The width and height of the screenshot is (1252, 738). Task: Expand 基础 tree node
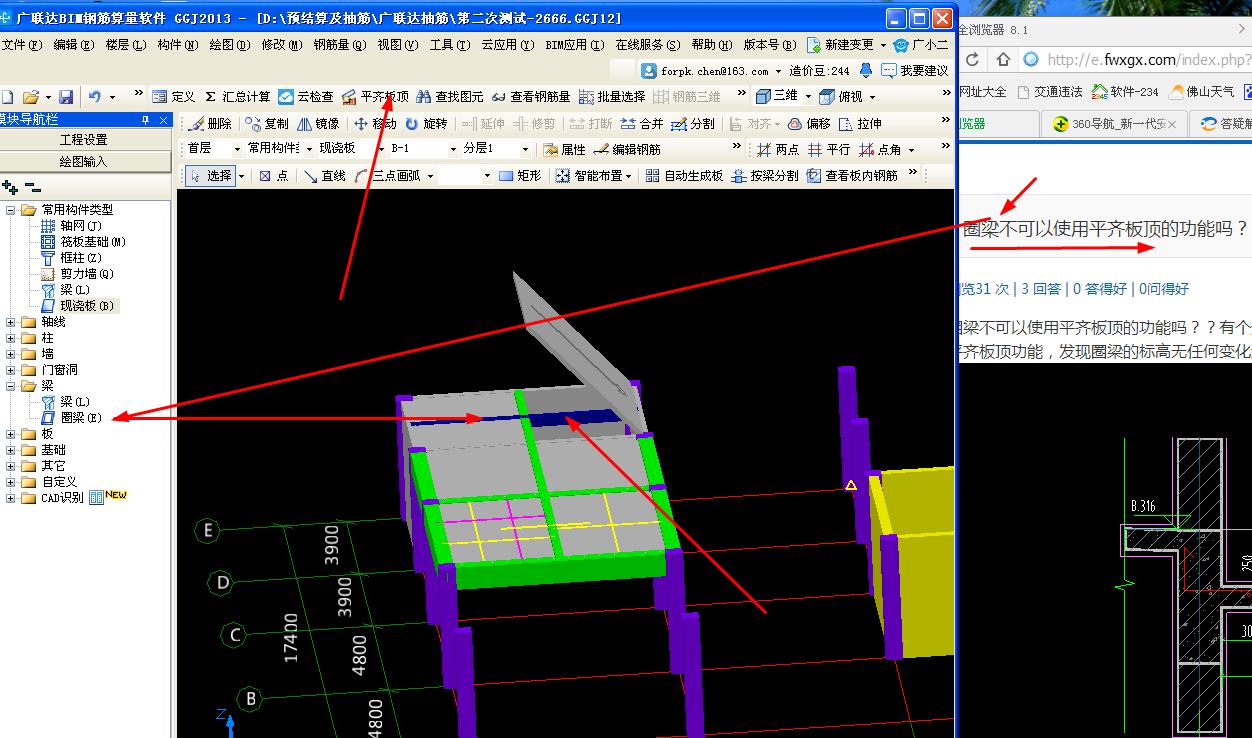click(x=11, y=450)
